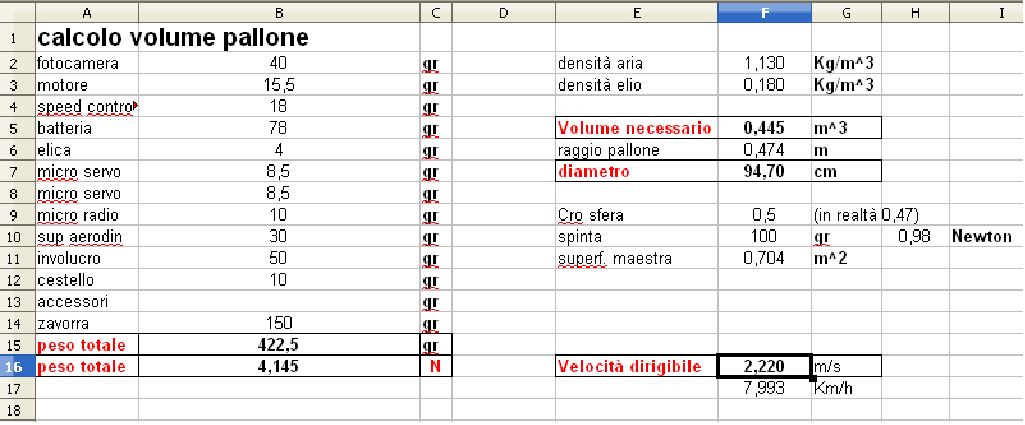Select the Km/h speed value 7,993

click(x=764, y=388)
